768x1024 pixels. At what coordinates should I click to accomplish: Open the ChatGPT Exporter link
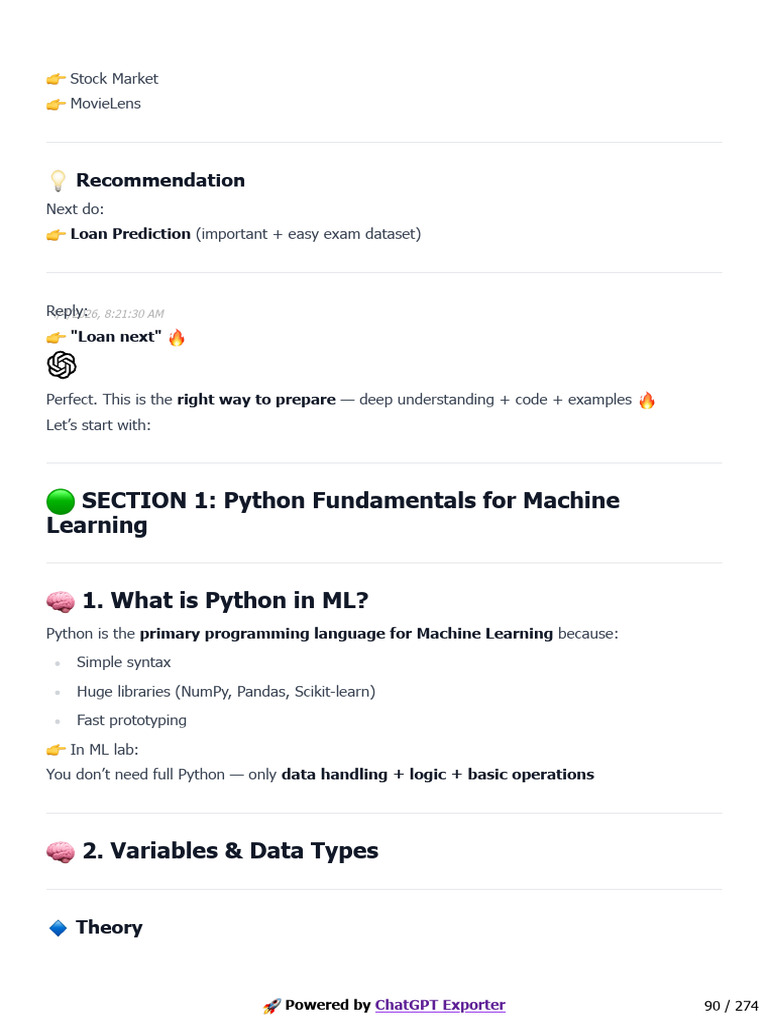point(440,1005)
